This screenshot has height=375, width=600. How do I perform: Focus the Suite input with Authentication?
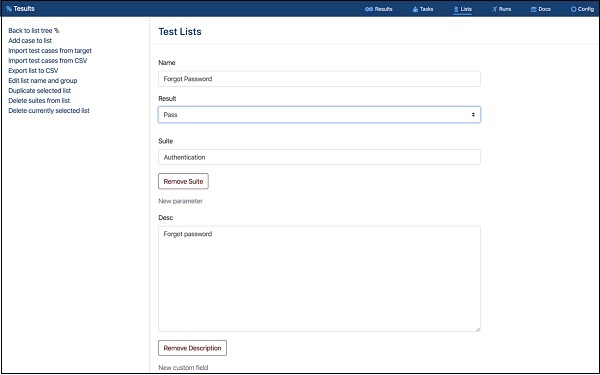pyautogui.click(x=319, y=157)
